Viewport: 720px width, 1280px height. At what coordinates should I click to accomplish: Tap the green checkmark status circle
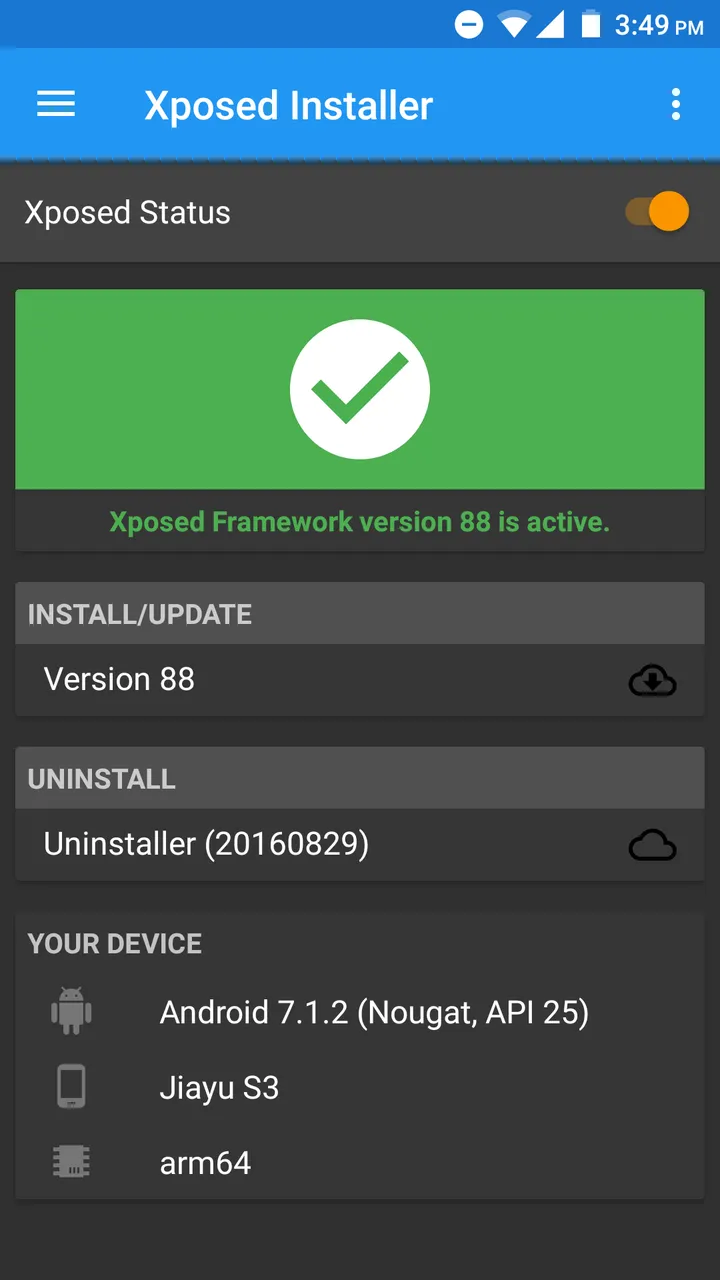[360, 389]
